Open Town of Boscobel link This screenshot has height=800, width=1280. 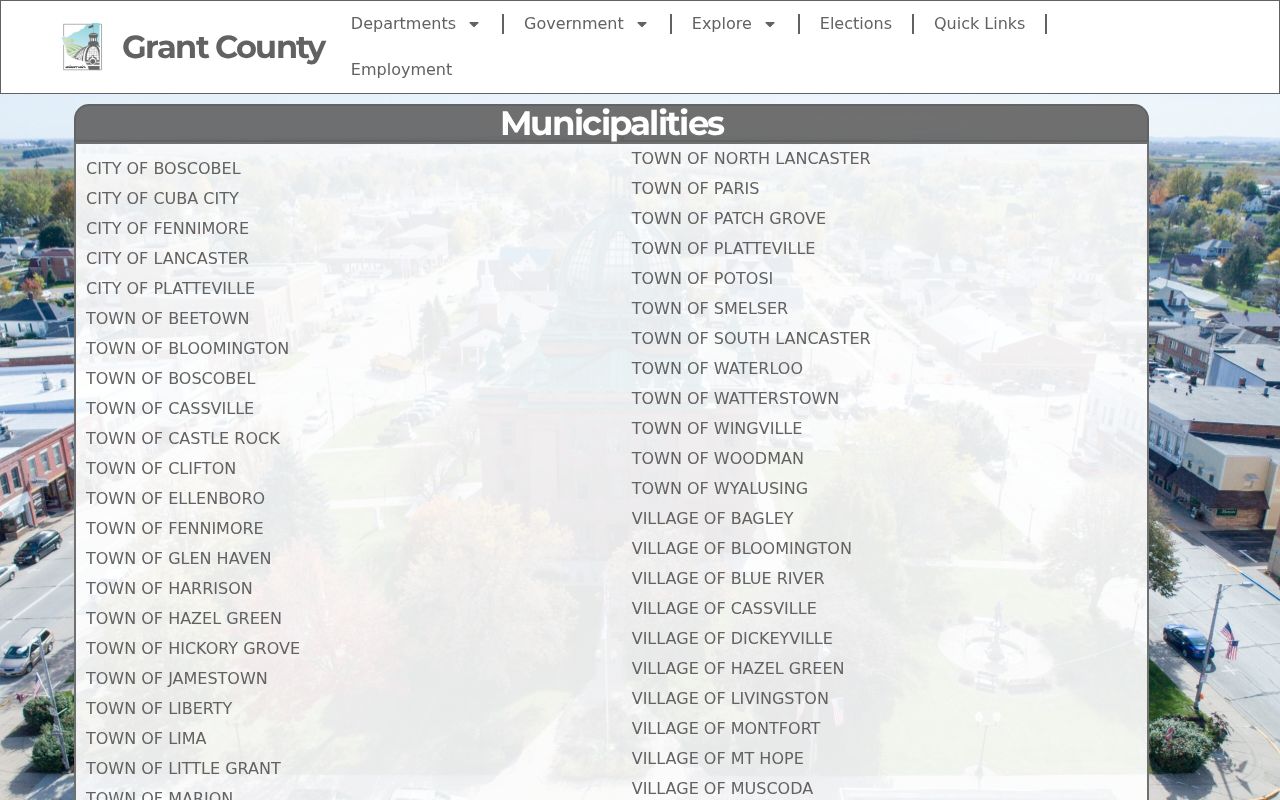[x=171, y=378]
